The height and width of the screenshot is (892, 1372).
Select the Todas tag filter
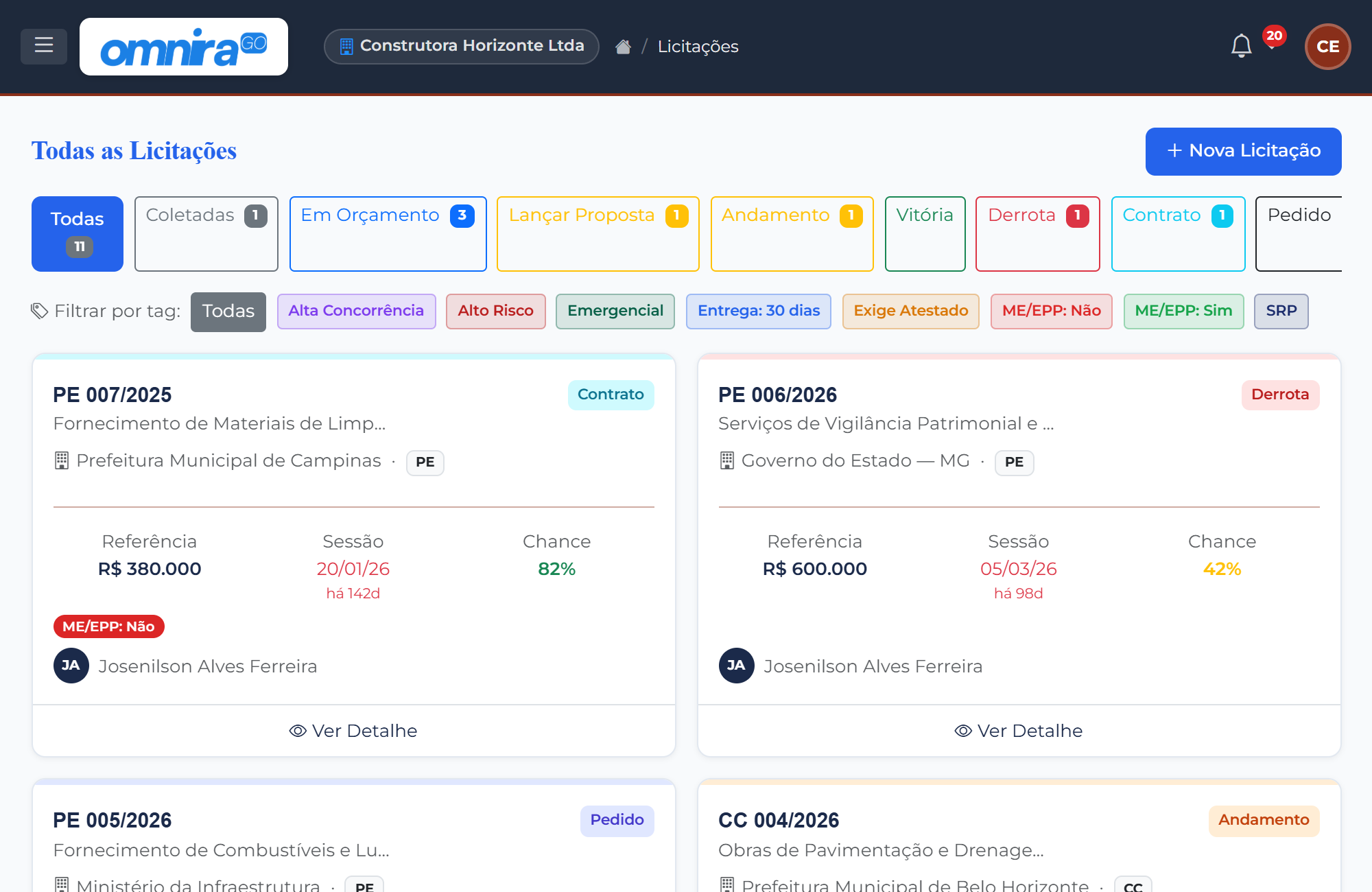point(228,312)
